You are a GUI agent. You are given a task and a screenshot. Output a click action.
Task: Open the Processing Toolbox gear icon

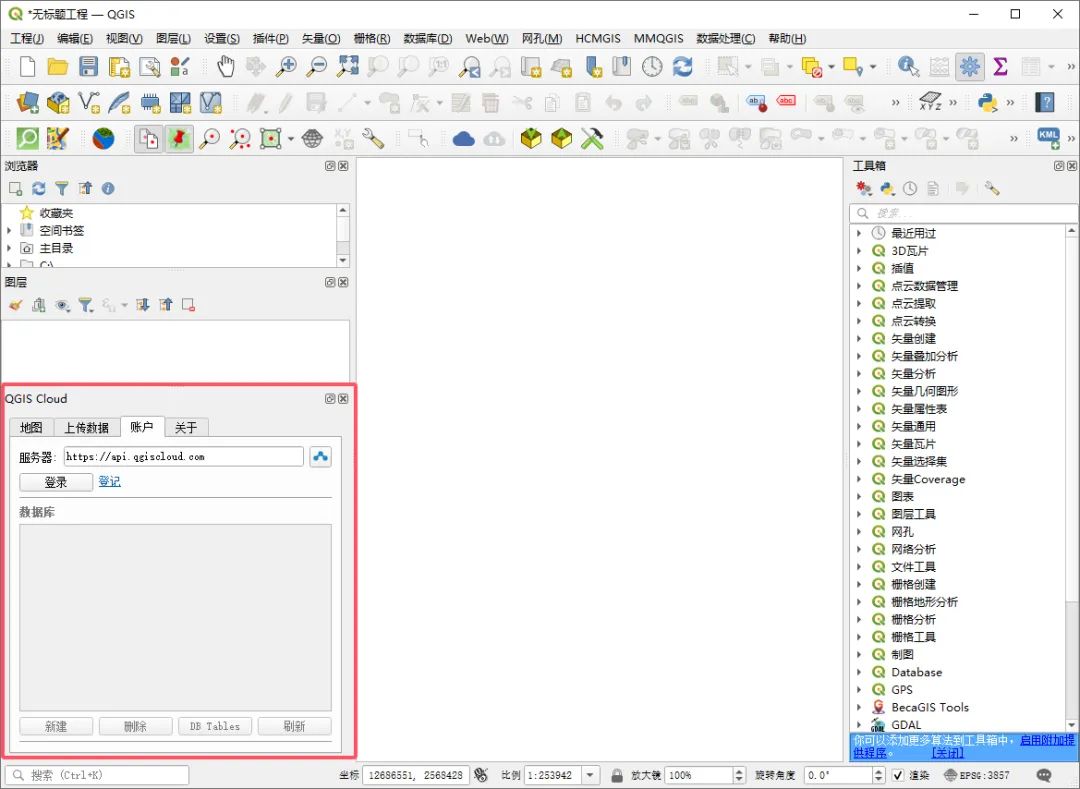click(970, 67)
